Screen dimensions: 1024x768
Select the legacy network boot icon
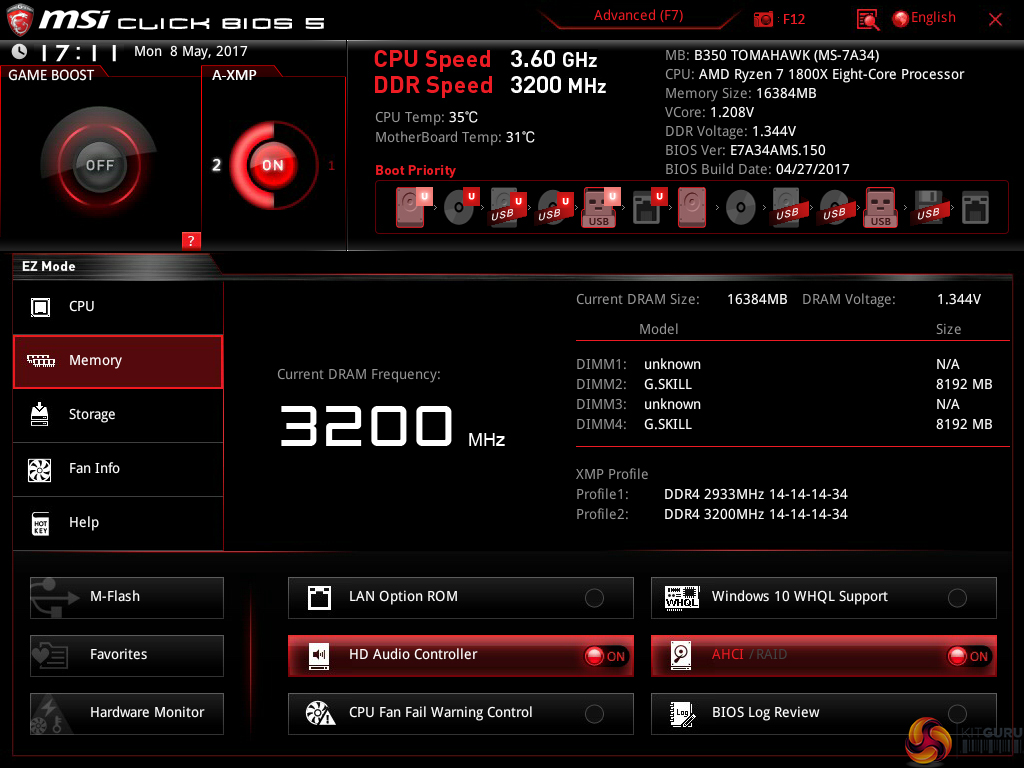point(975,208)
